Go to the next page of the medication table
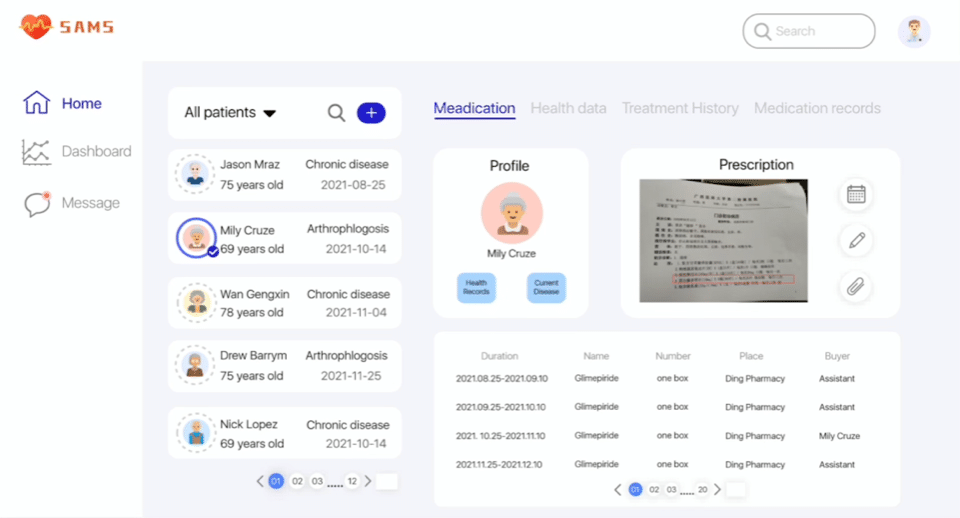This screenshot has width=960, height=518. (x=718, y=489)
